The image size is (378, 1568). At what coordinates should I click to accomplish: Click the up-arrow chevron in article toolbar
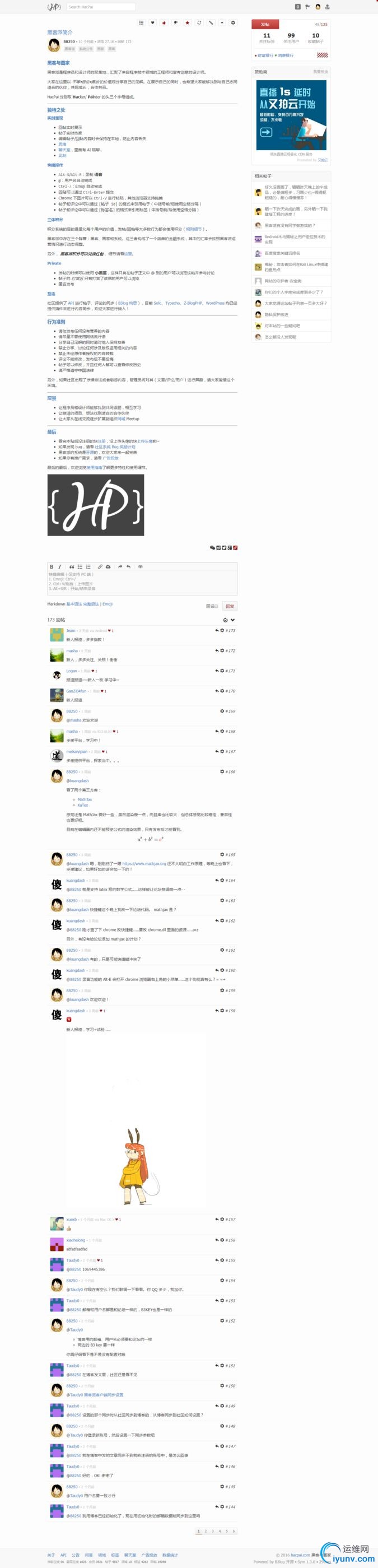point(222,22)
